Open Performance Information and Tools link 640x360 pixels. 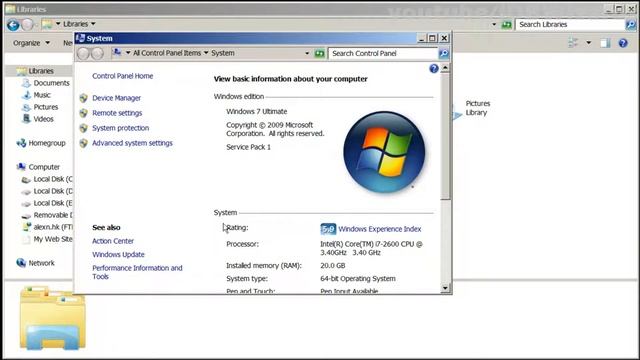point(137,272)
